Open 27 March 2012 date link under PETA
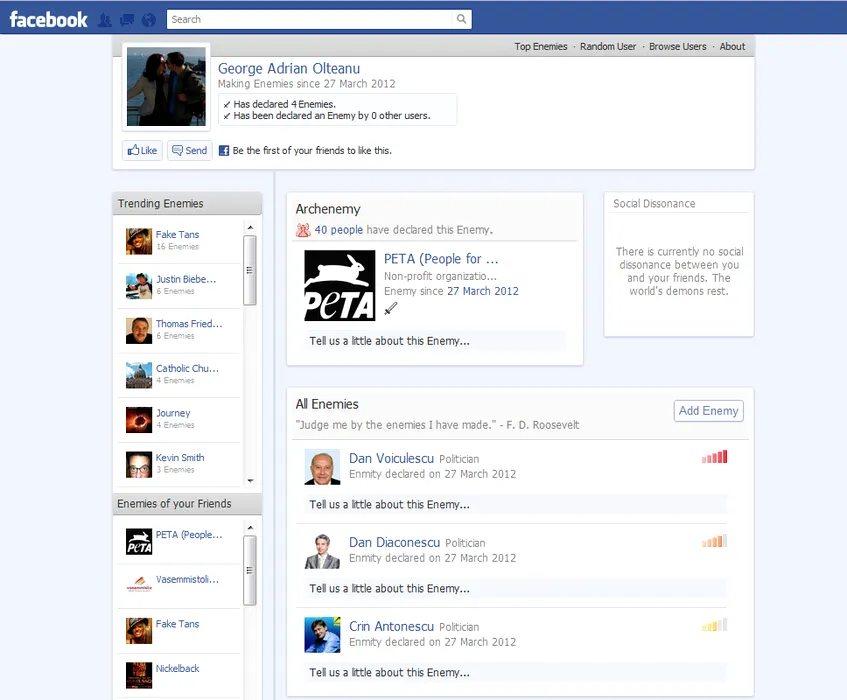 pos(483,291)
